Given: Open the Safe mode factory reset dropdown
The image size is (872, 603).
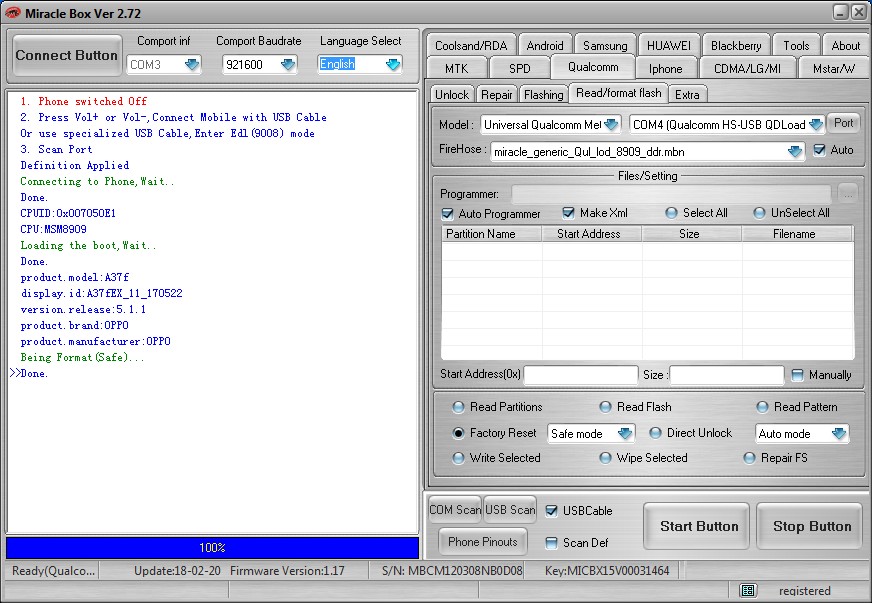Looking at the screenshot, I should (625, 433).
